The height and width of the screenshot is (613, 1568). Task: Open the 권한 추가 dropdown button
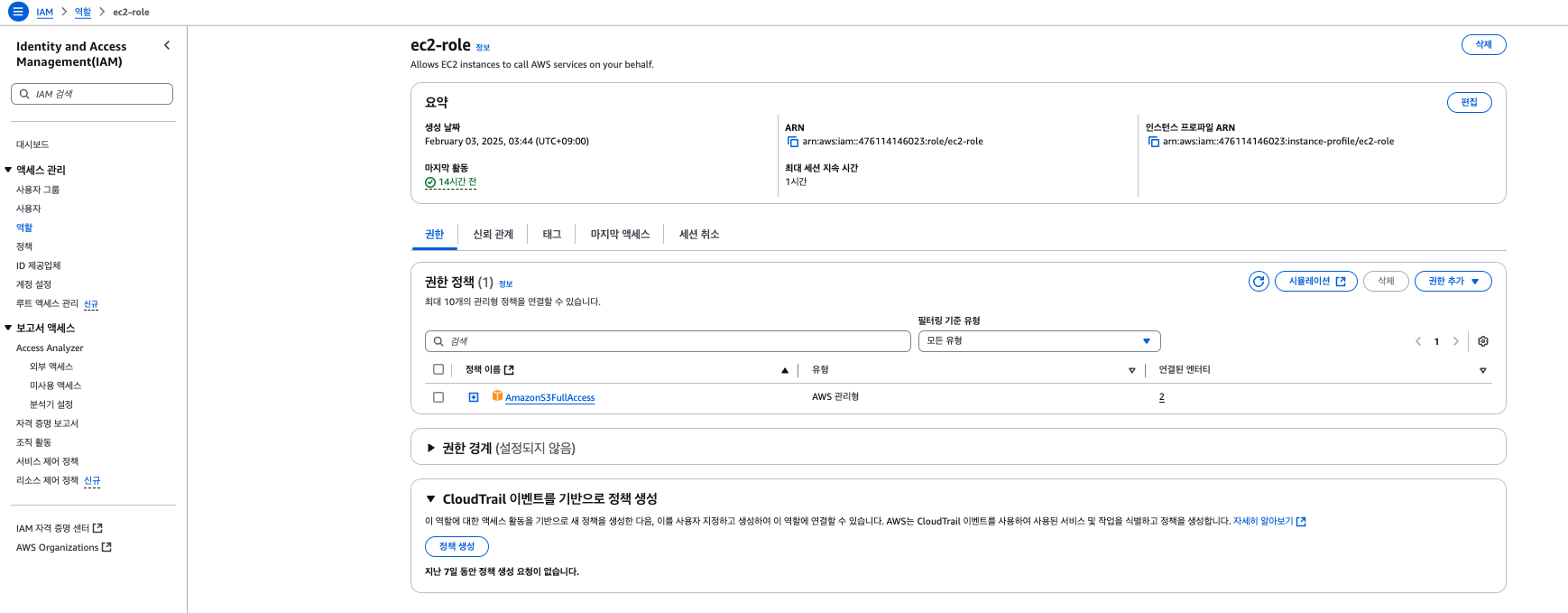(x=1453, y=282)
